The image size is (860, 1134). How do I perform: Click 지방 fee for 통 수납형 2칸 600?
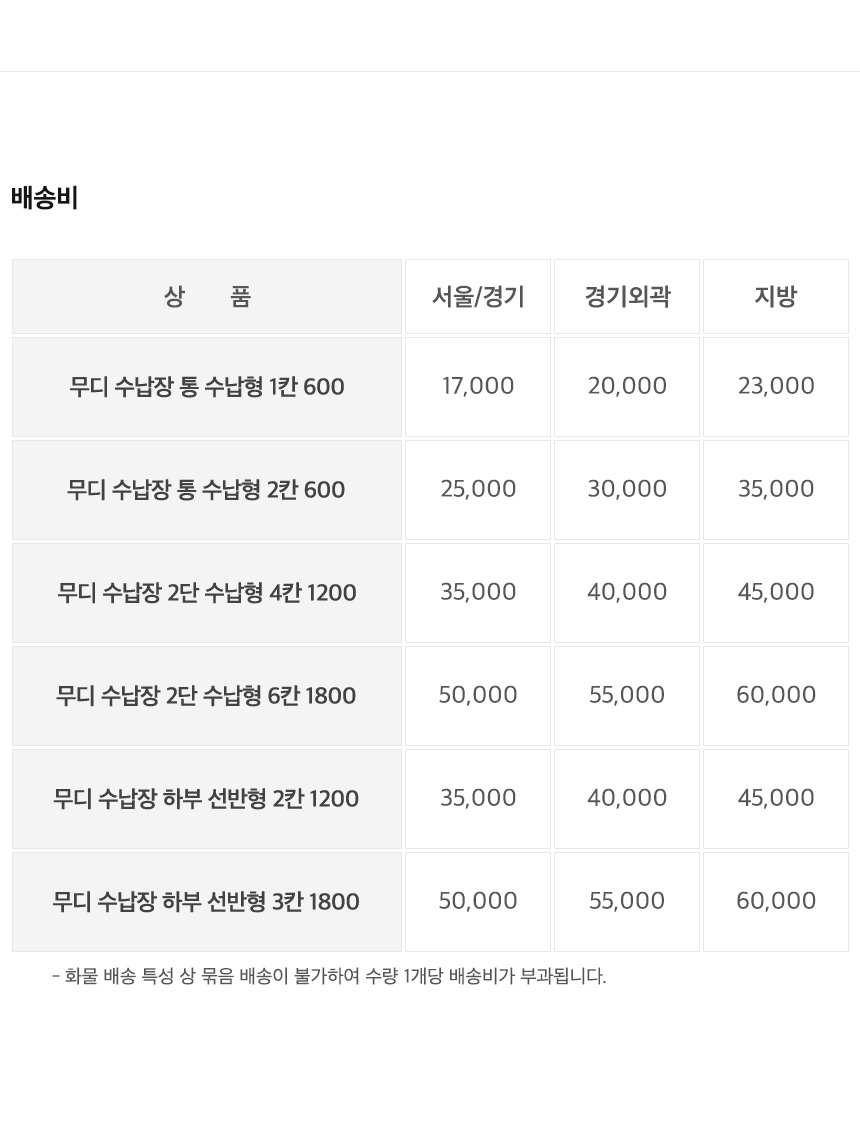click(x=776, y=489)
